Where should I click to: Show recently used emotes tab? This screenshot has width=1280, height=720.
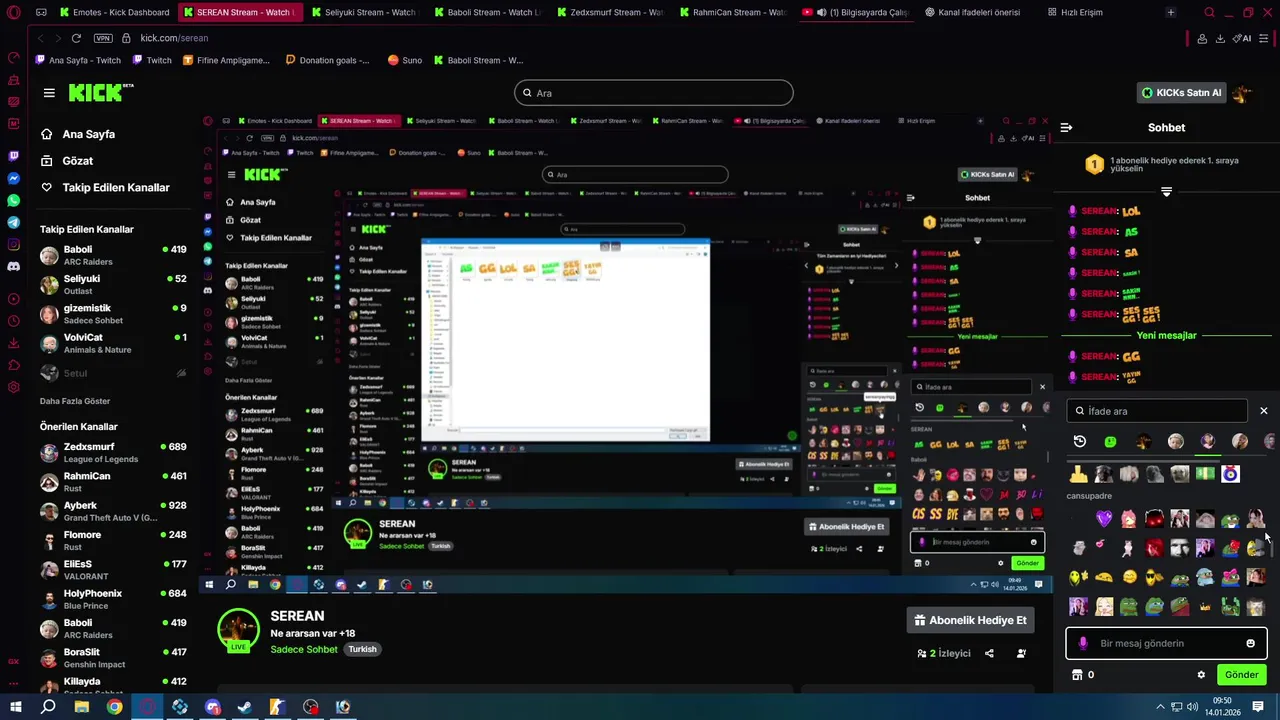coord(1080,441)
